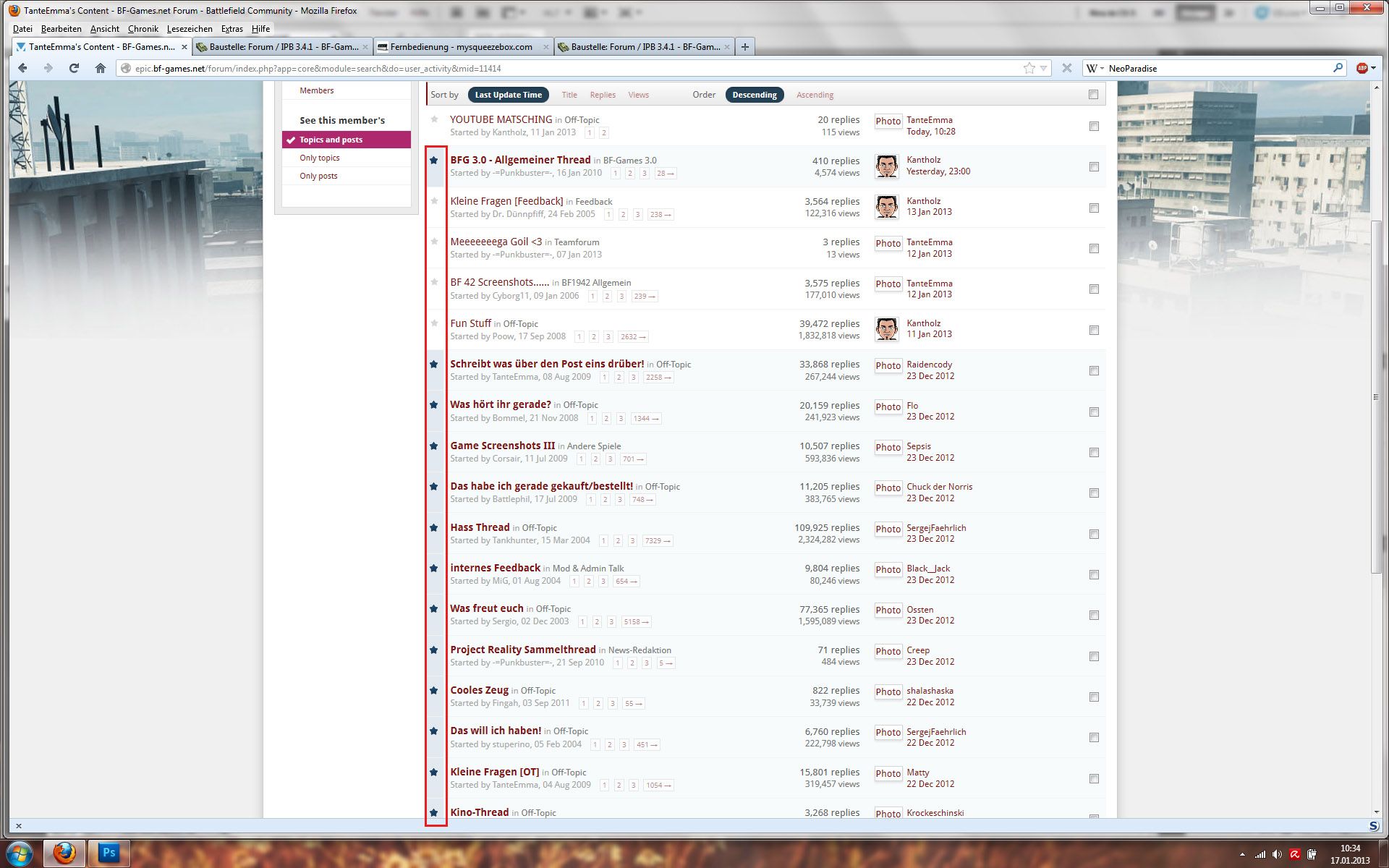Click Kantholz avatar in BFG 3.0 row
Viewport: 1389px width, 868px height.
(x=886, y=166)
